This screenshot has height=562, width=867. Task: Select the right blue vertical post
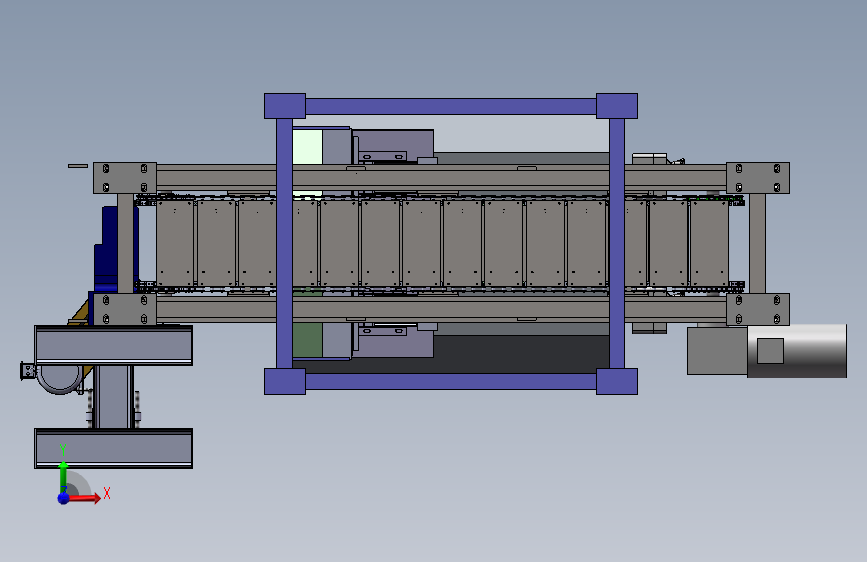[x=617, y=243]
